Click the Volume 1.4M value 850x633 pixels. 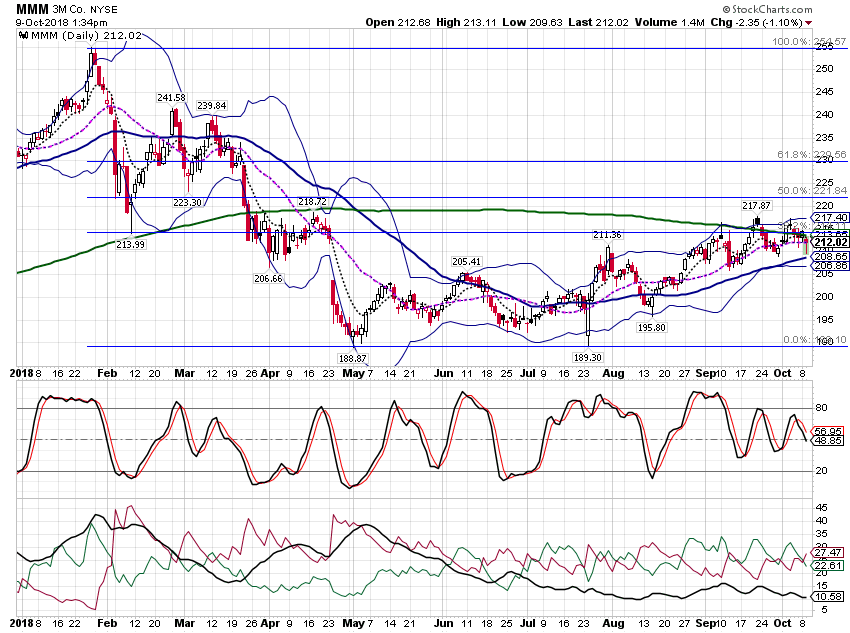[x=669, y=22]
